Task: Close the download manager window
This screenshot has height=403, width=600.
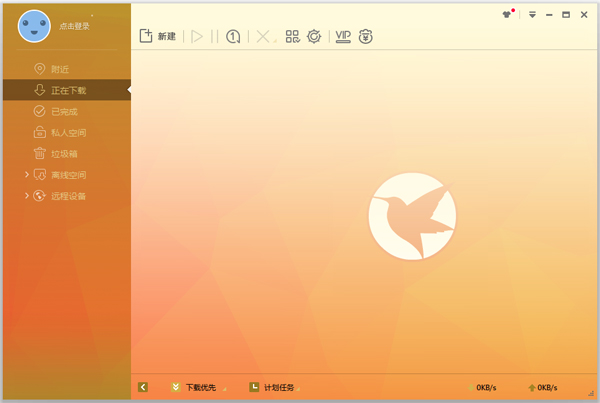Action: click(x=584, y=15)
